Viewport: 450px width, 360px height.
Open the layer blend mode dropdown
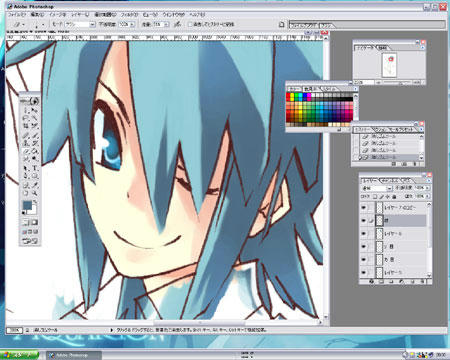coord(389,188)
